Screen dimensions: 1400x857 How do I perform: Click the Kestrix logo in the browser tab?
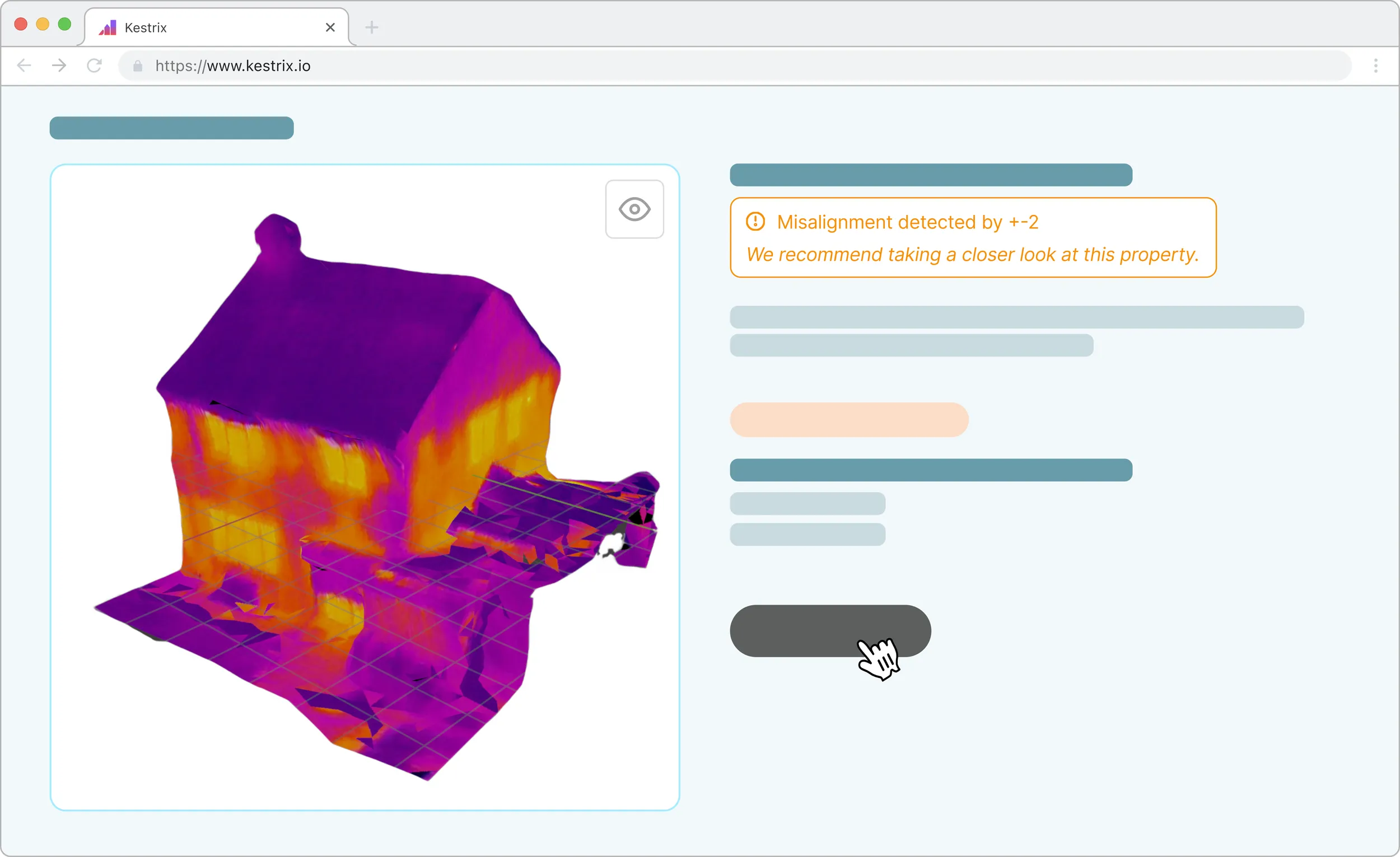108,27
